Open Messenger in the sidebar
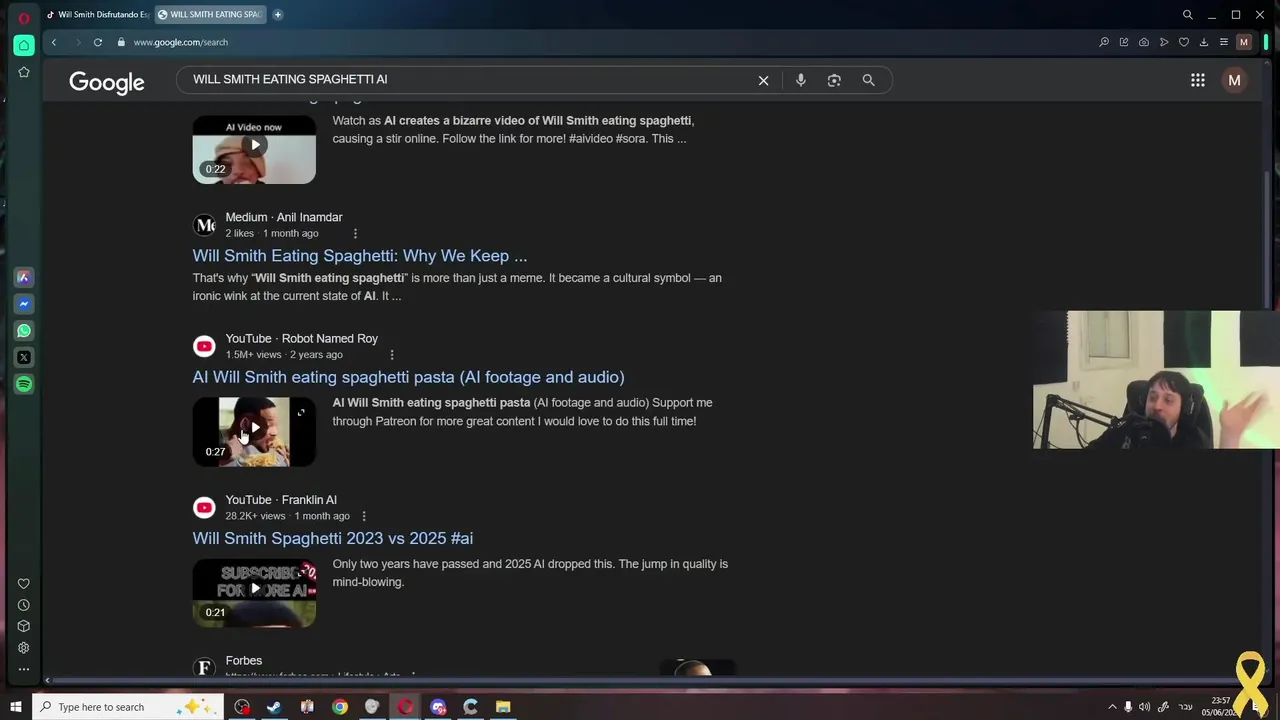This screenshot has width=1280, height=720. 24,304
